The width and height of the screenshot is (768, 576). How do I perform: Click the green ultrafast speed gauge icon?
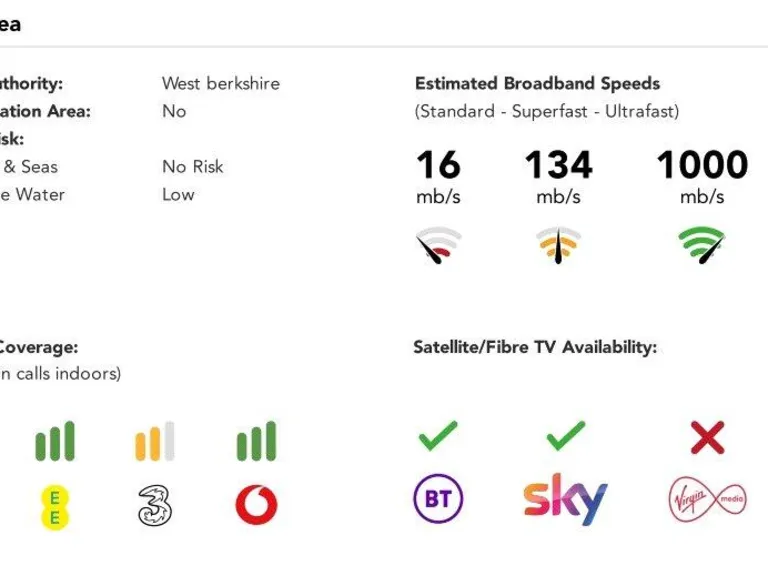click(702, 244)
